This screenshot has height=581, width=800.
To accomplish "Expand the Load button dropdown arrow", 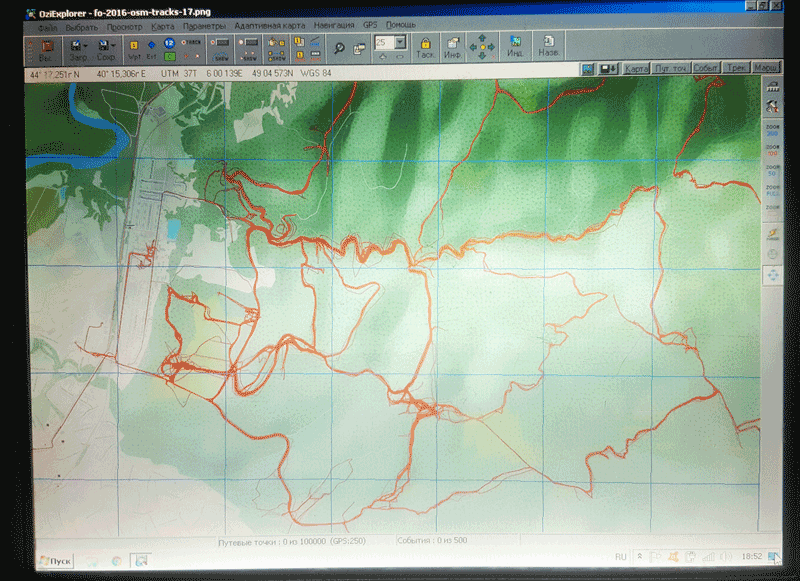I will (x=87, y=44).
